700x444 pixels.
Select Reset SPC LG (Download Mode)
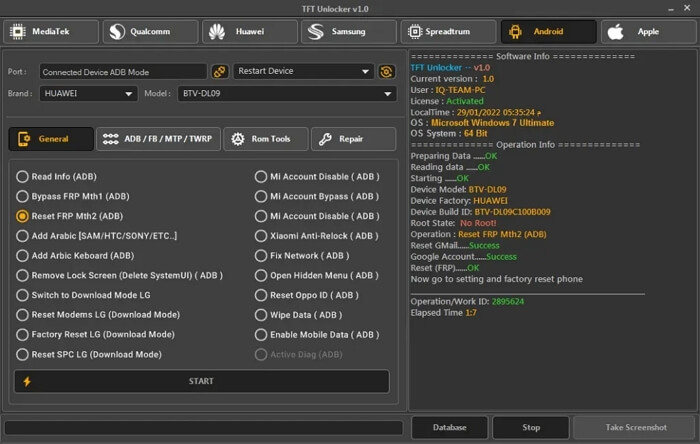click(x=89, y=354)
